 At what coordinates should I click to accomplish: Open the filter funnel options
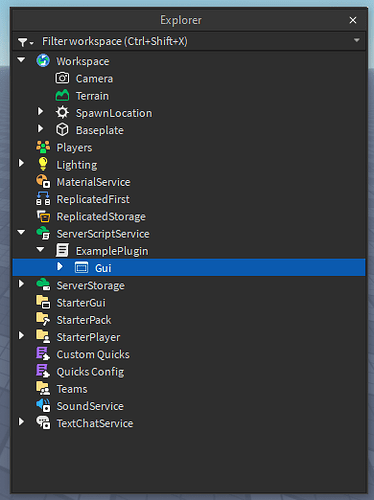25,42
